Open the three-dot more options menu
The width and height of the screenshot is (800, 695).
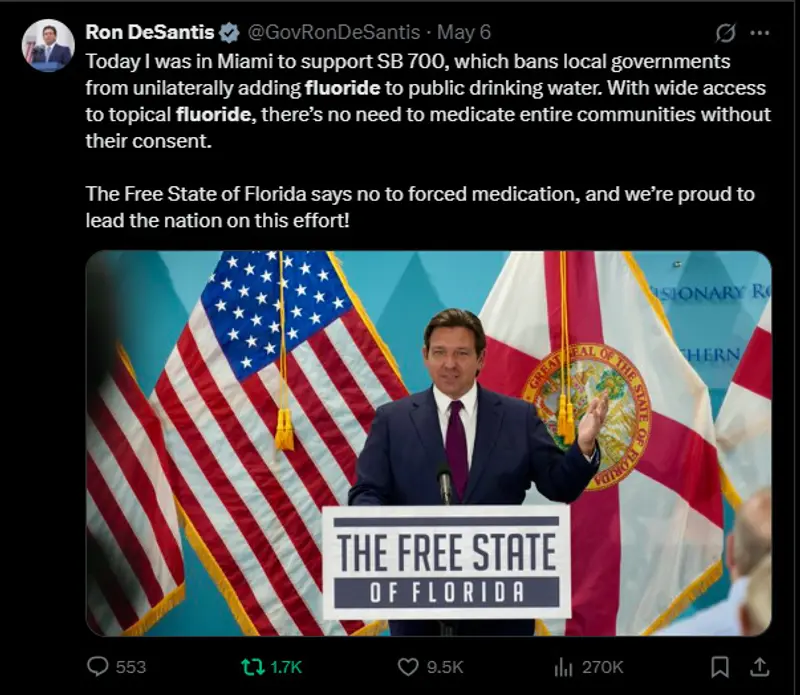point(760,33)
